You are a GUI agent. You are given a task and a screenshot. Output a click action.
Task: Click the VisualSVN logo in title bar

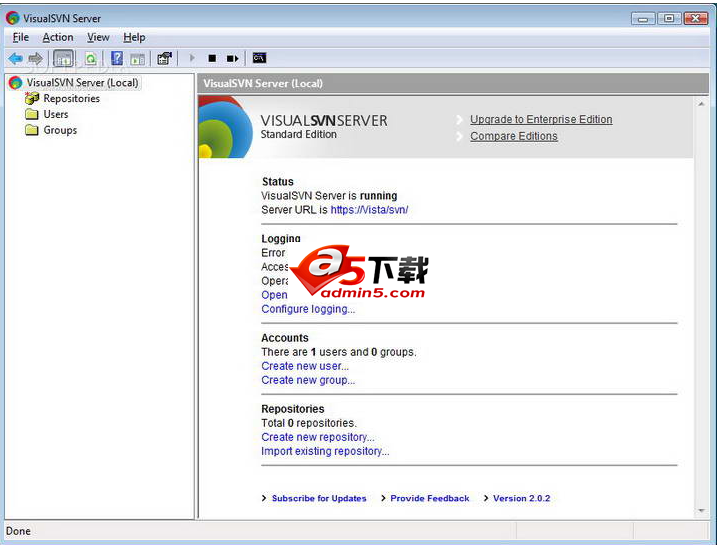(x=12, y=18)
